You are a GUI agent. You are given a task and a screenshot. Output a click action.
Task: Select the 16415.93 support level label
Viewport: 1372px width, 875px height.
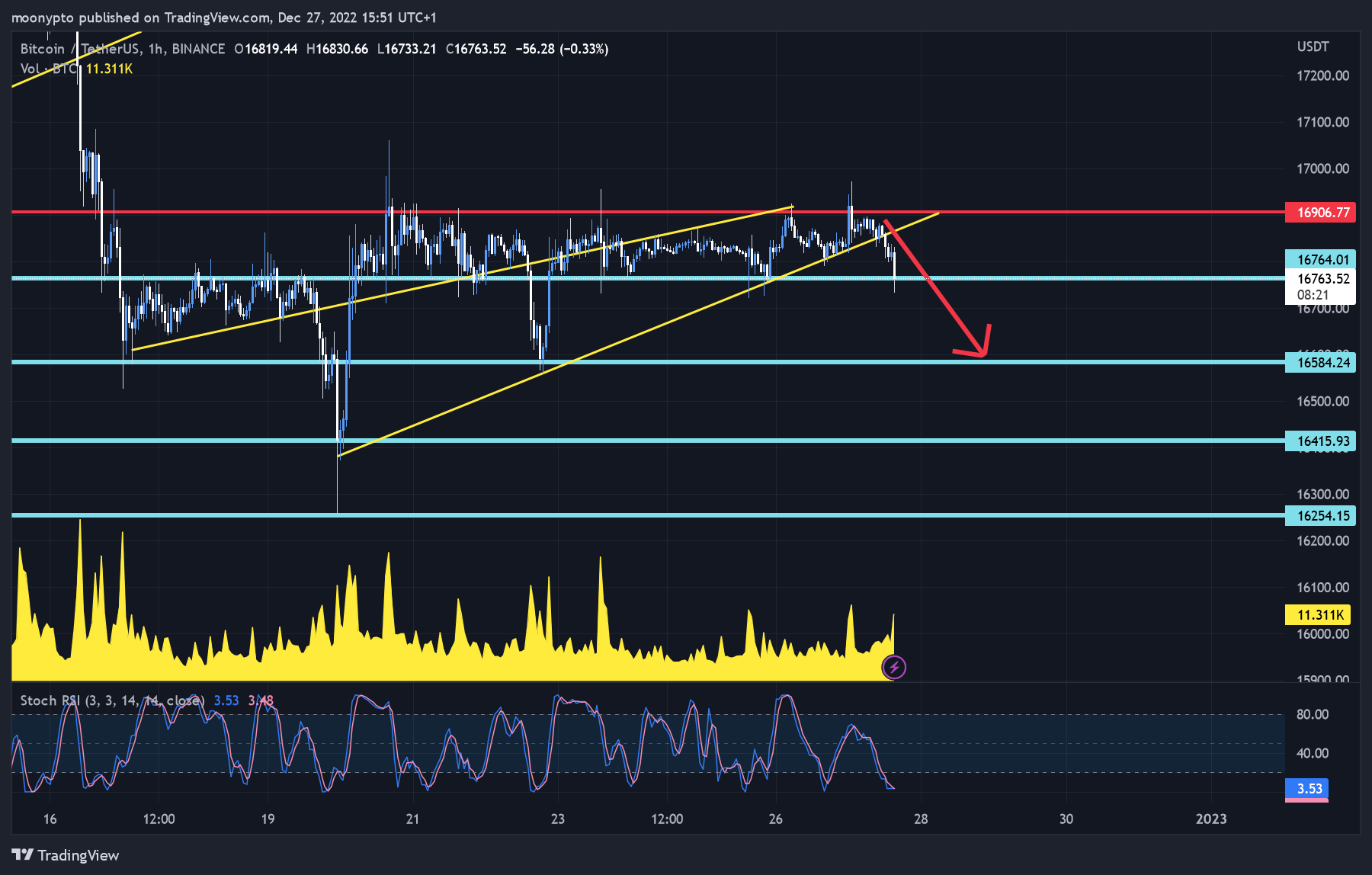[x=1321, y=441]
